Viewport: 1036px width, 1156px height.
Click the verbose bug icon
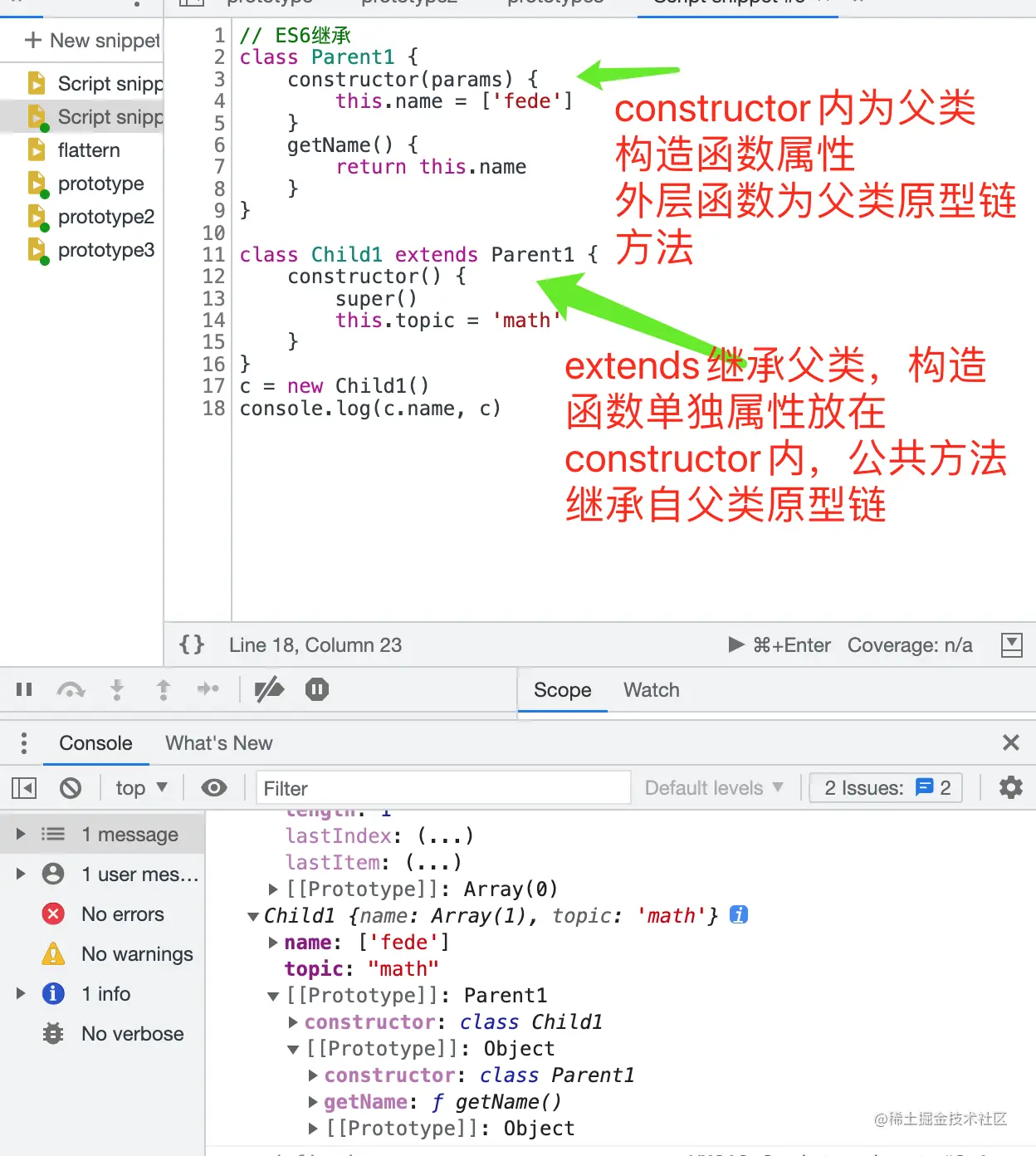(x=53, y=1034)
